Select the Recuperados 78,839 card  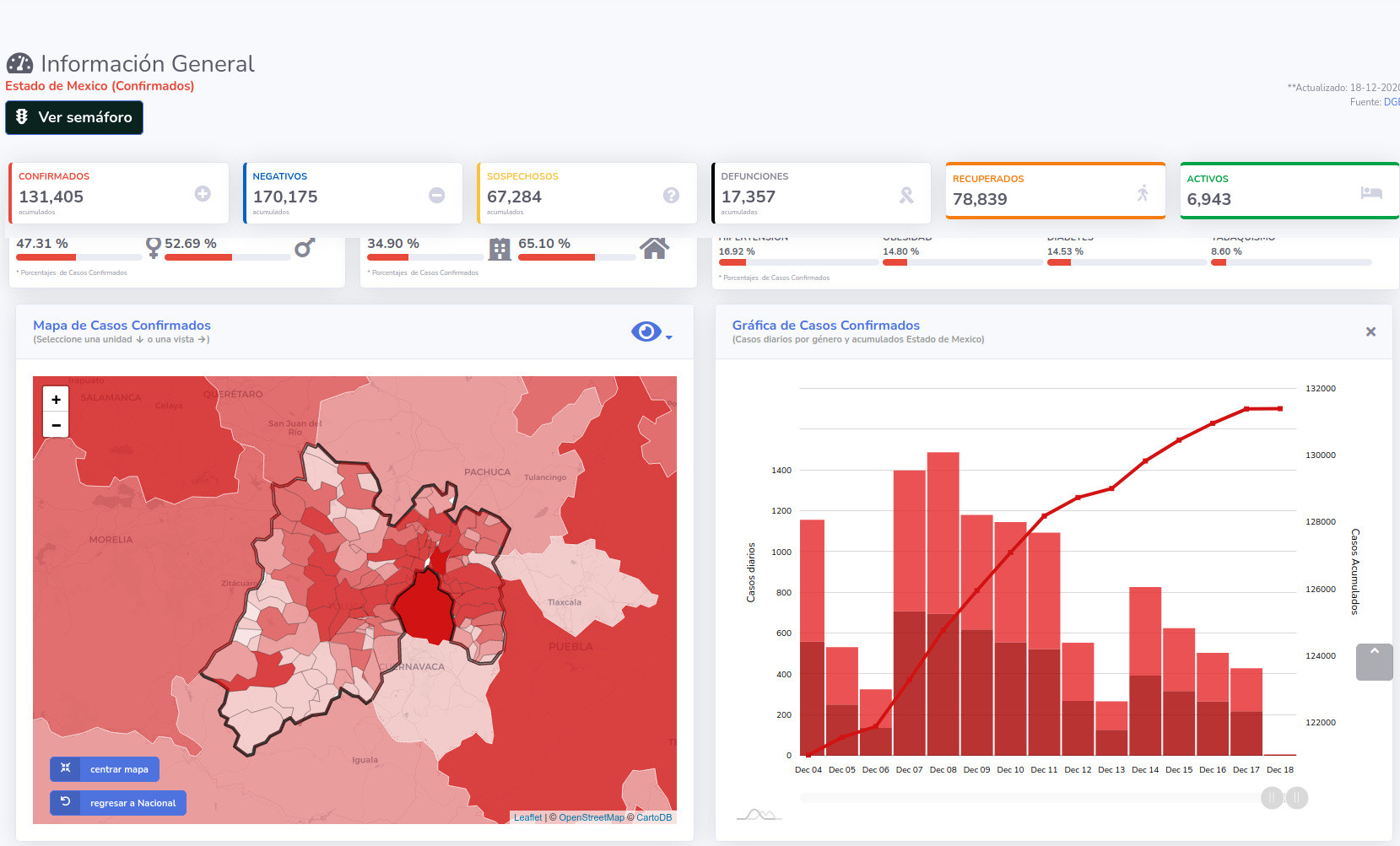(1056, 191)
